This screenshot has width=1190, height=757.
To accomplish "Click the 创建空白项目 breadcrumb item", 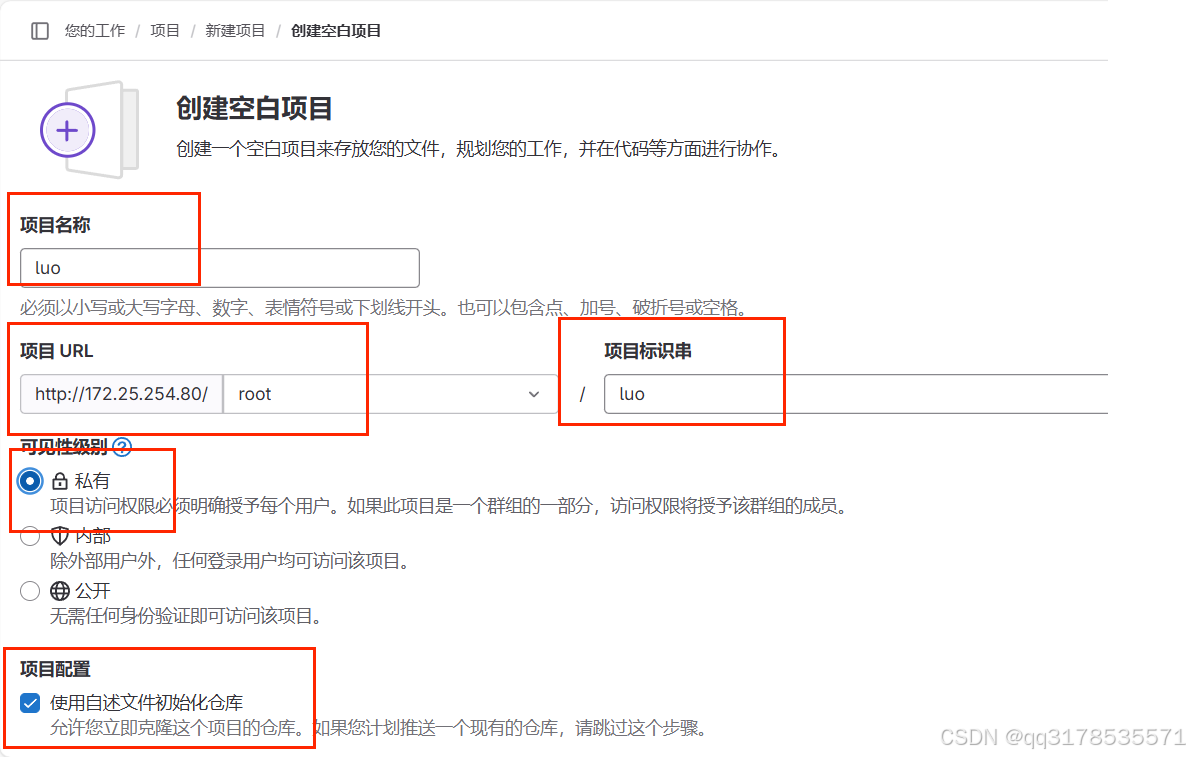I will pyautogui.click(x=336, y=31).
